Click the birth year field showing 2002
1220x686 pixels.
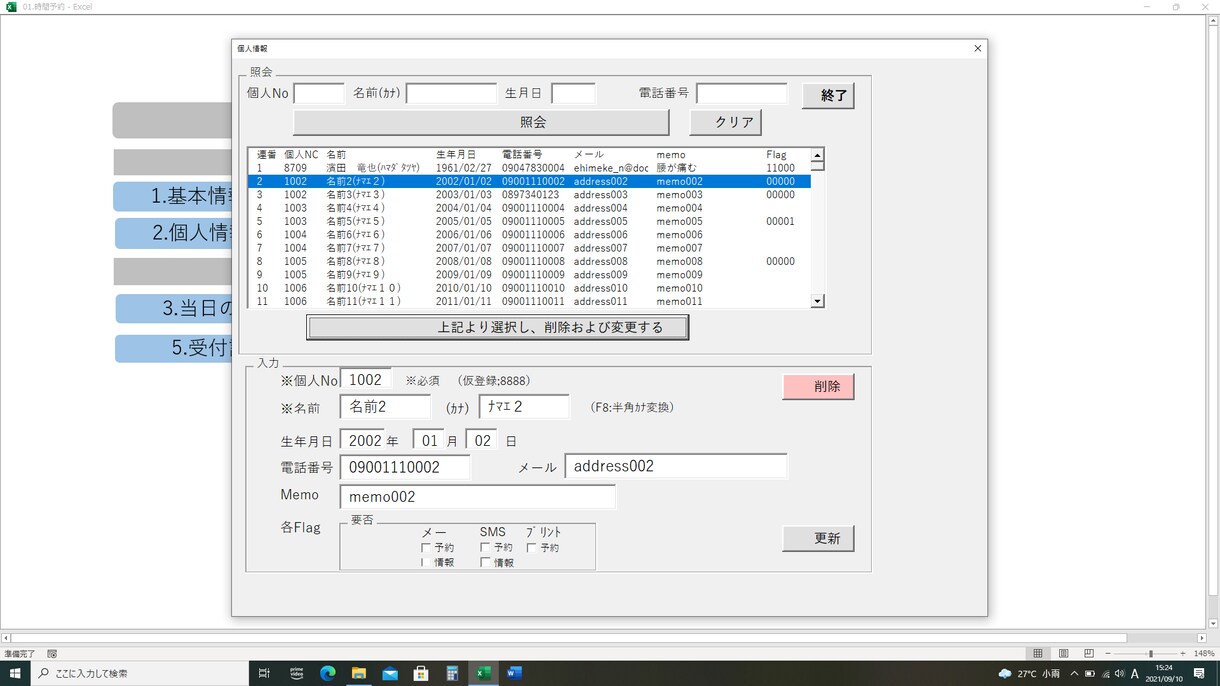362,440
